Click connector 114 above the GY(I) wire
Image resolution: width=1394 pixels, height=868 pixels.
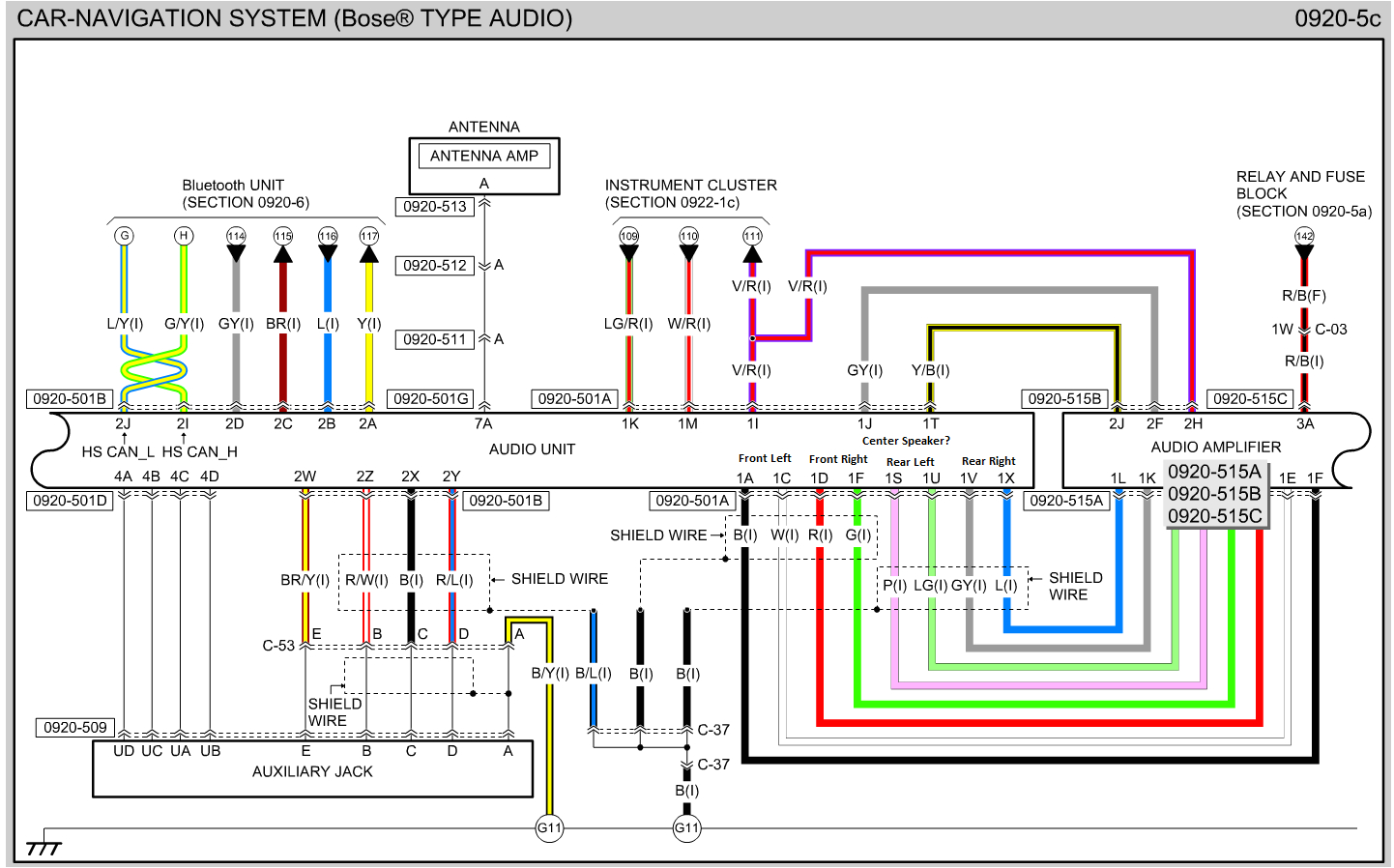pos(235,235)
